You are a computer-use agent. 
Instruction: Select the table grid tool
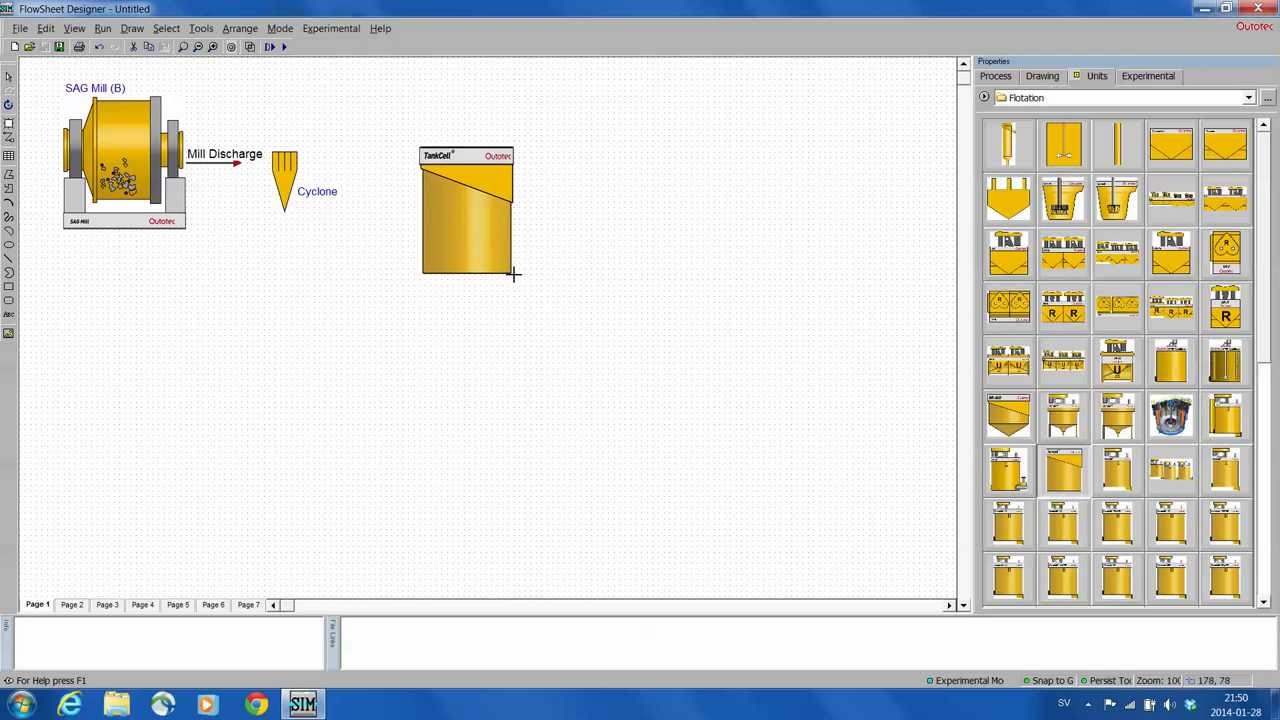(8, 155)
